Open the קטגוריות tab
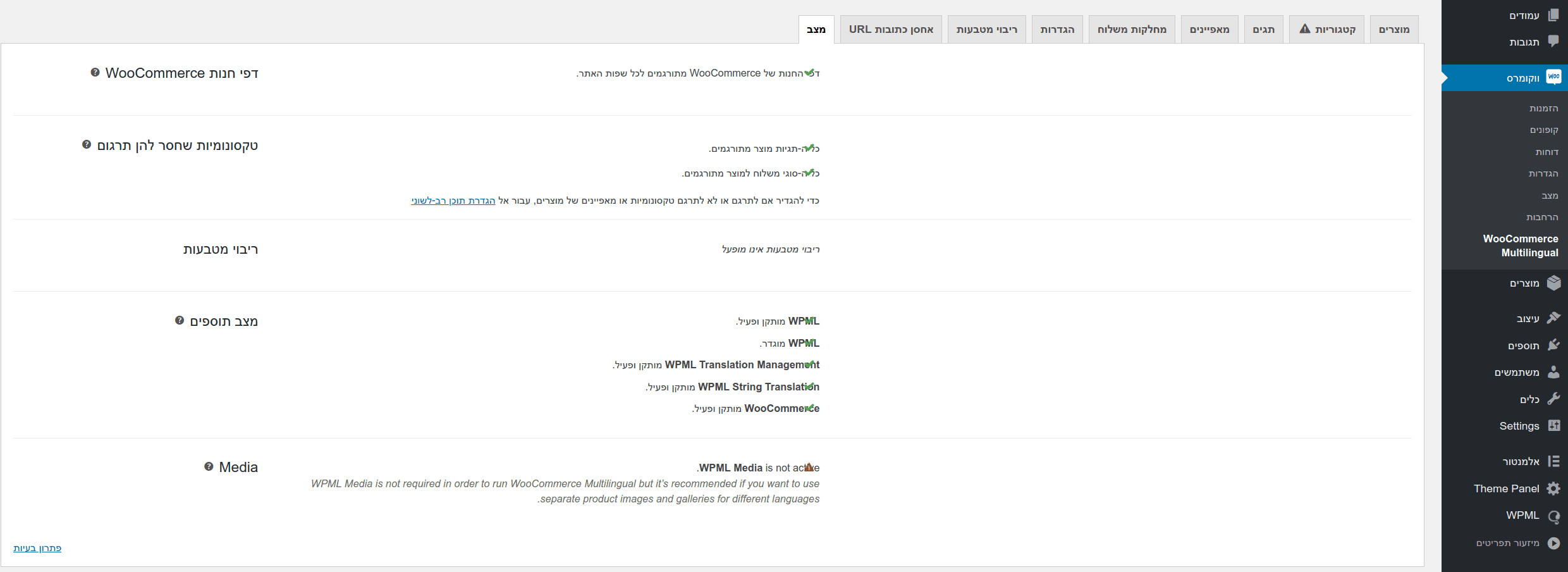This screenshot has width=1568, height=572. pyautogui.click(x=1326, y=30)
